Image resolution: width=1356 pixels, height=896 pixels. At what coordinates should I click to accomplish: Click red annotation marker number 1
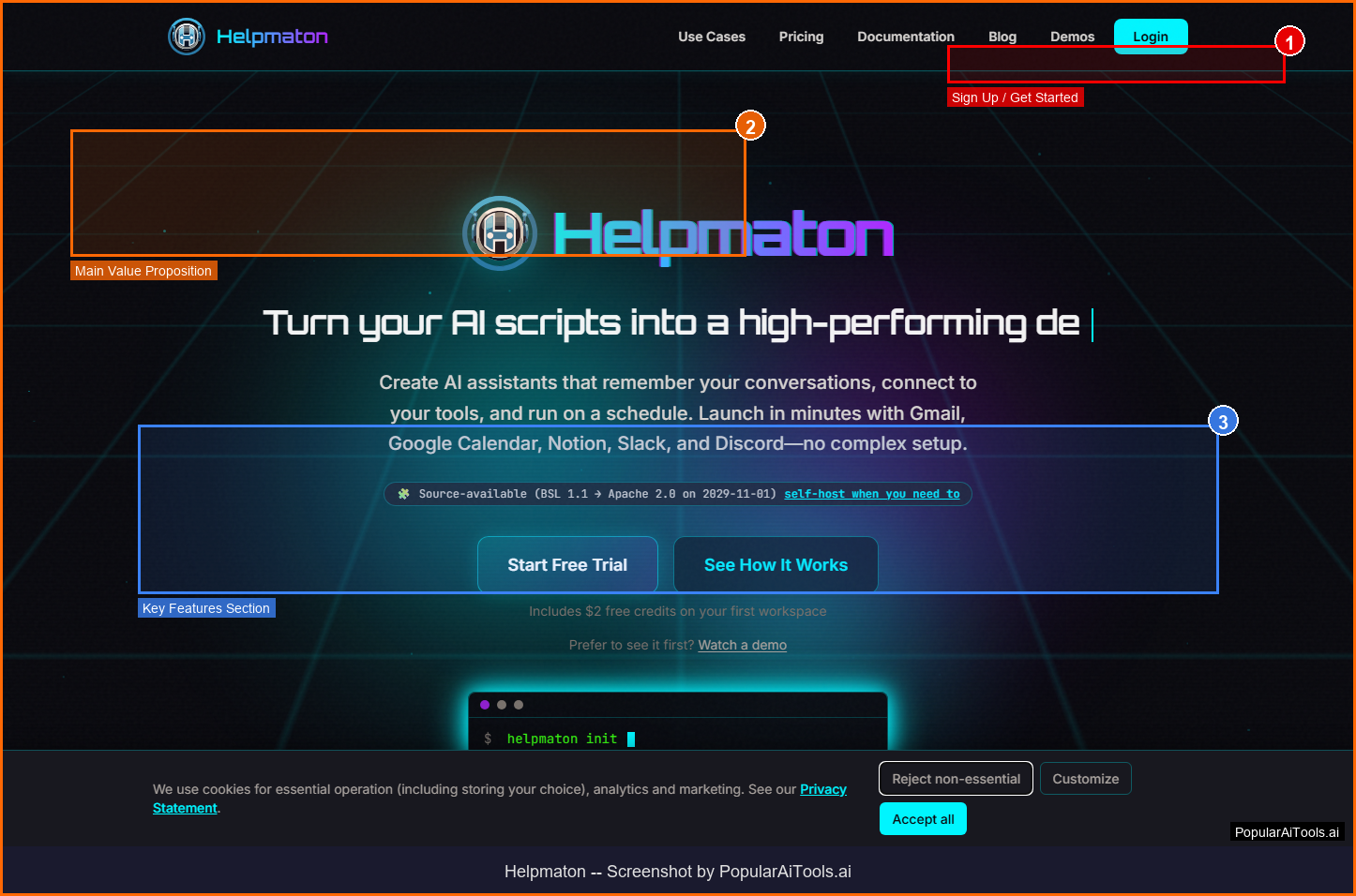(1289, 41)
